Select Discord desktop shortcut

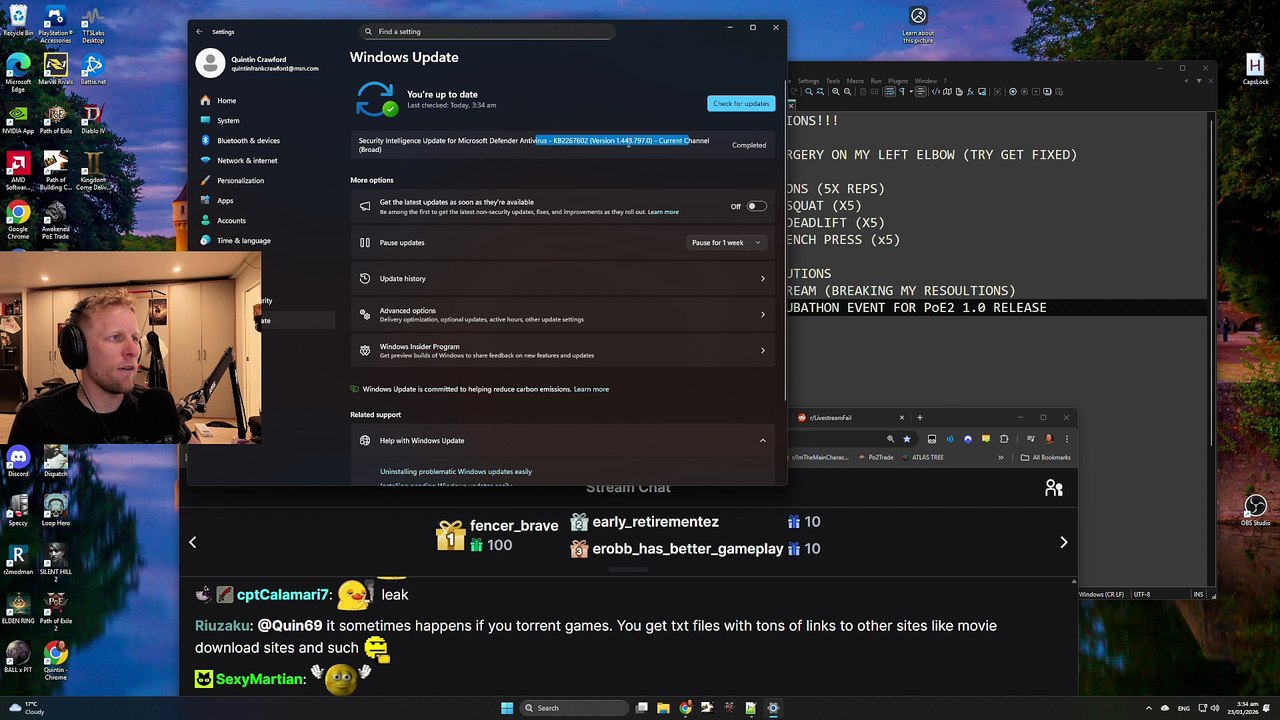point(18,463)
